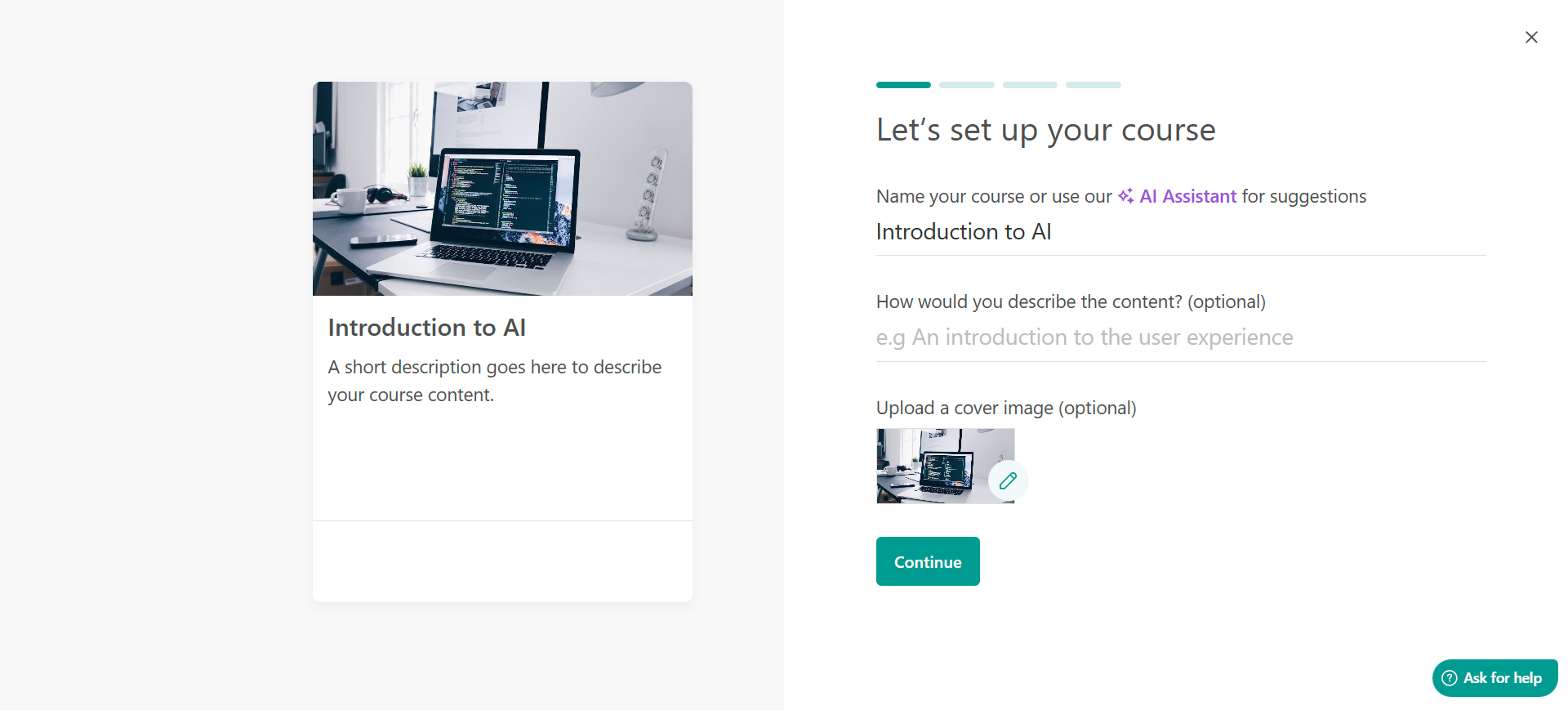Select the uploaded cover image thumbnail
The image size is (1568, 710).
point(945,466)
